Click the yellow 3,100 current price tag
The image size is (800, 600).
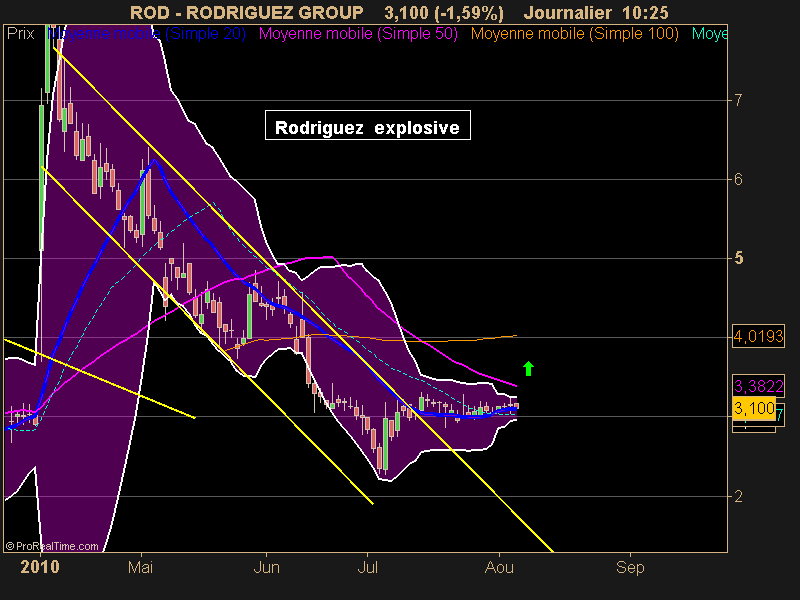pyautogui.click(x=754, y=408)
